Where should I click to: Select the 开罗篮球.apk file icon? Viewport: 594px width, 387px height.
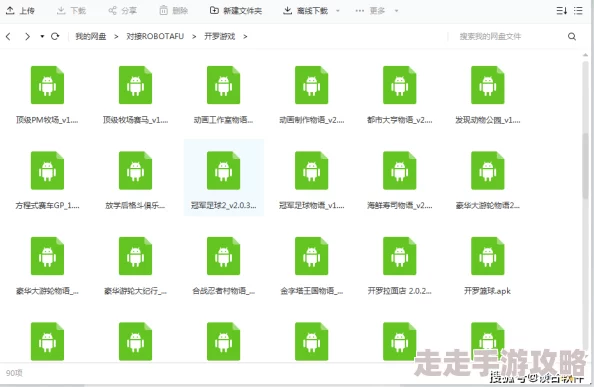[488, 256]
